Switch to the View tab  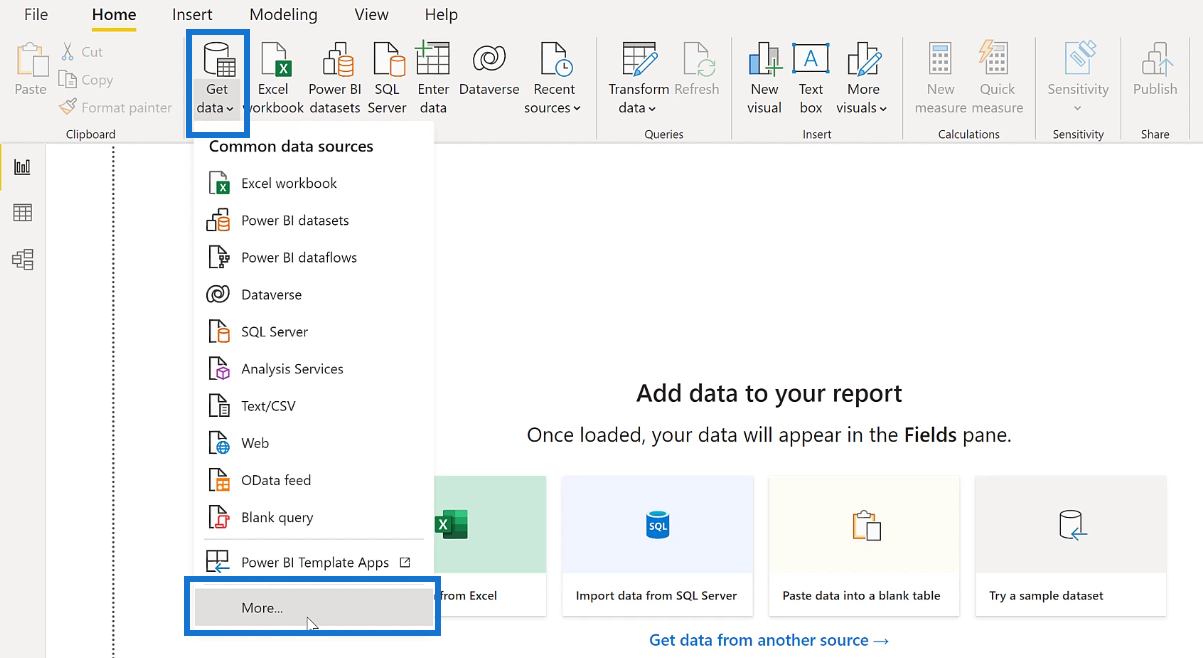372,14
